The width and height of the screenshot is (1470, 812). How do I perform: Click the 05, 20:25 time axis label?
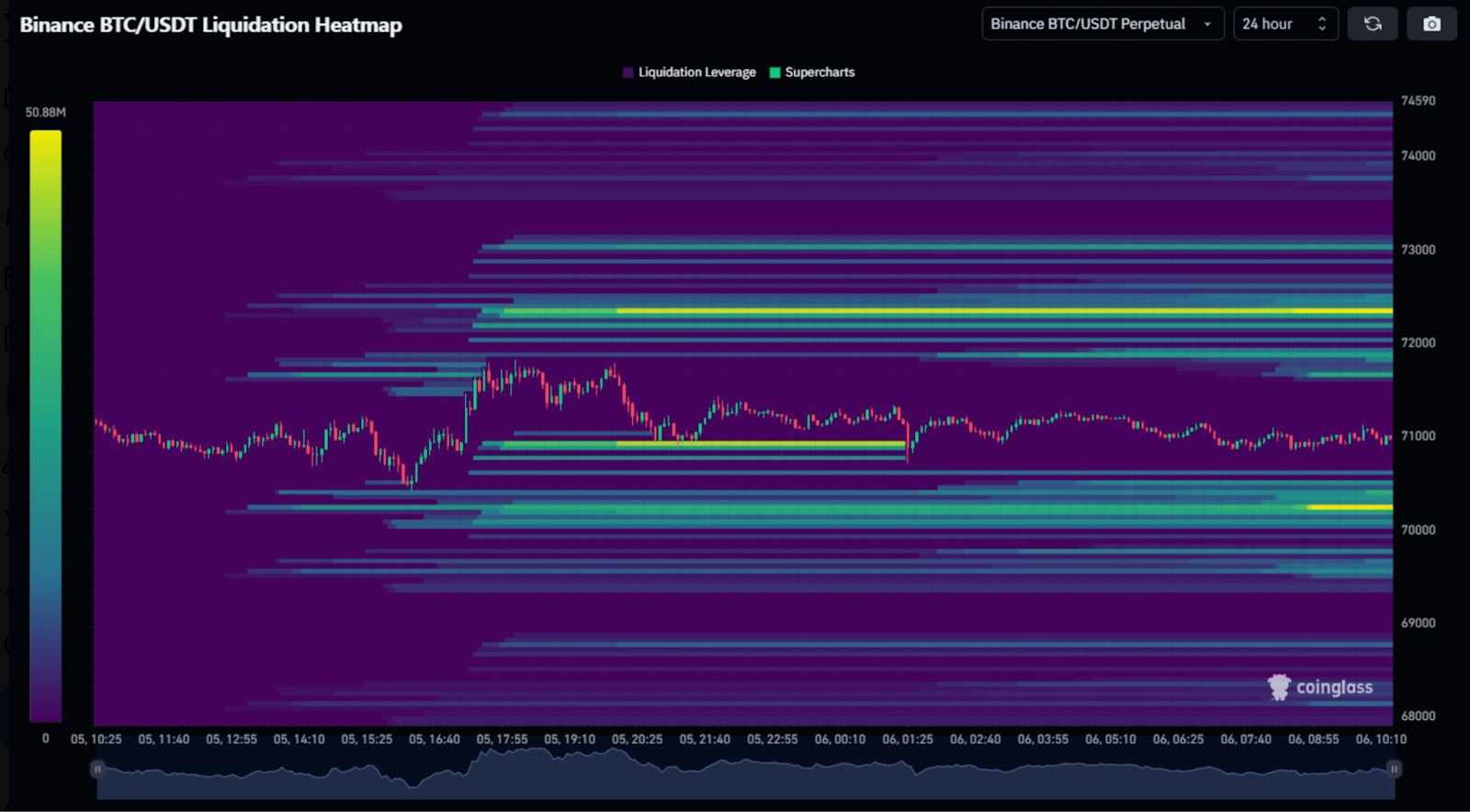pyautogui.click(x=638, y=739)
